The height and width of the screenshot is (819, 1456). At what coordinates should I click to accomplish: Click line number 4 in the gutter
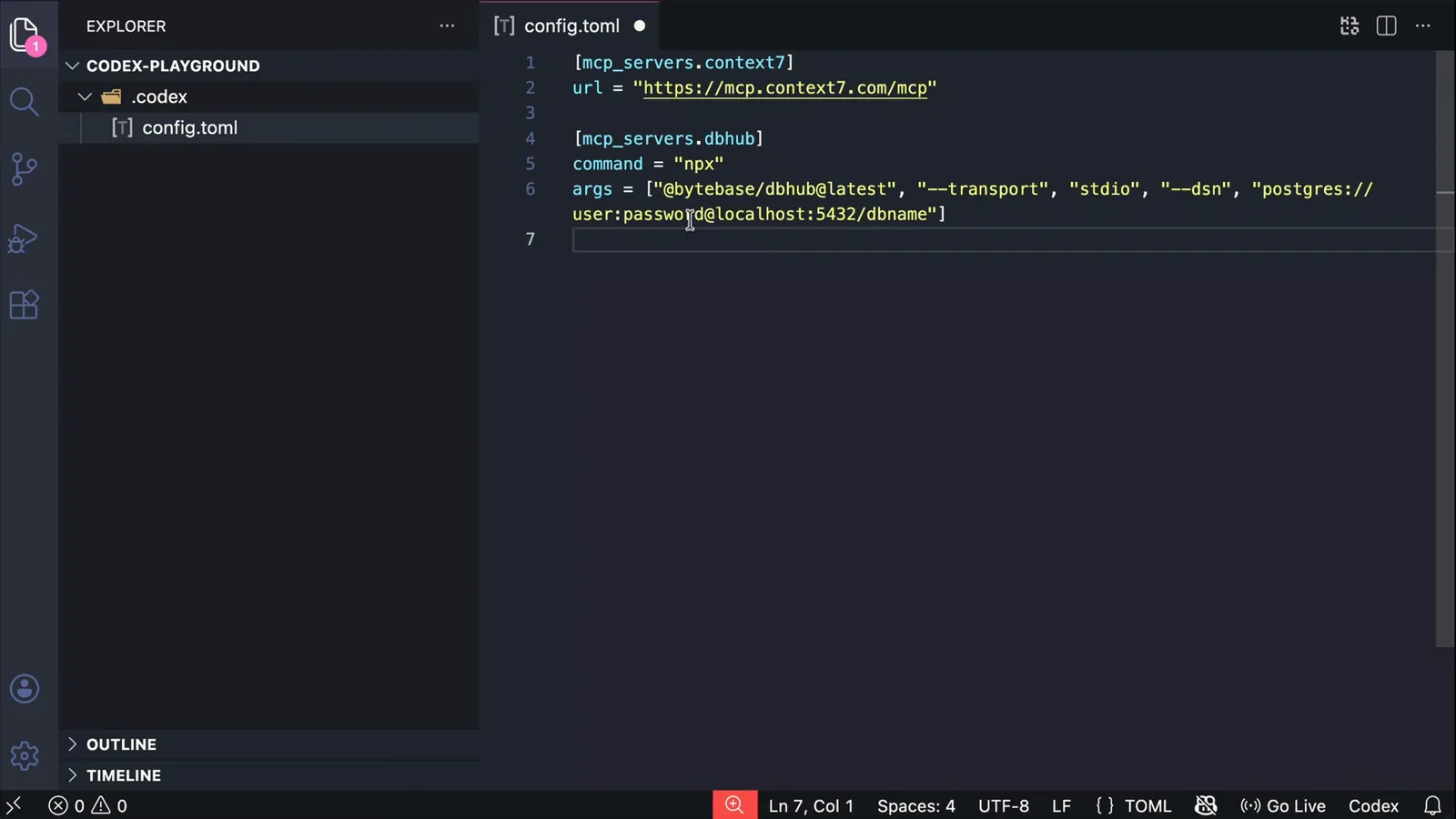[531, 138]
